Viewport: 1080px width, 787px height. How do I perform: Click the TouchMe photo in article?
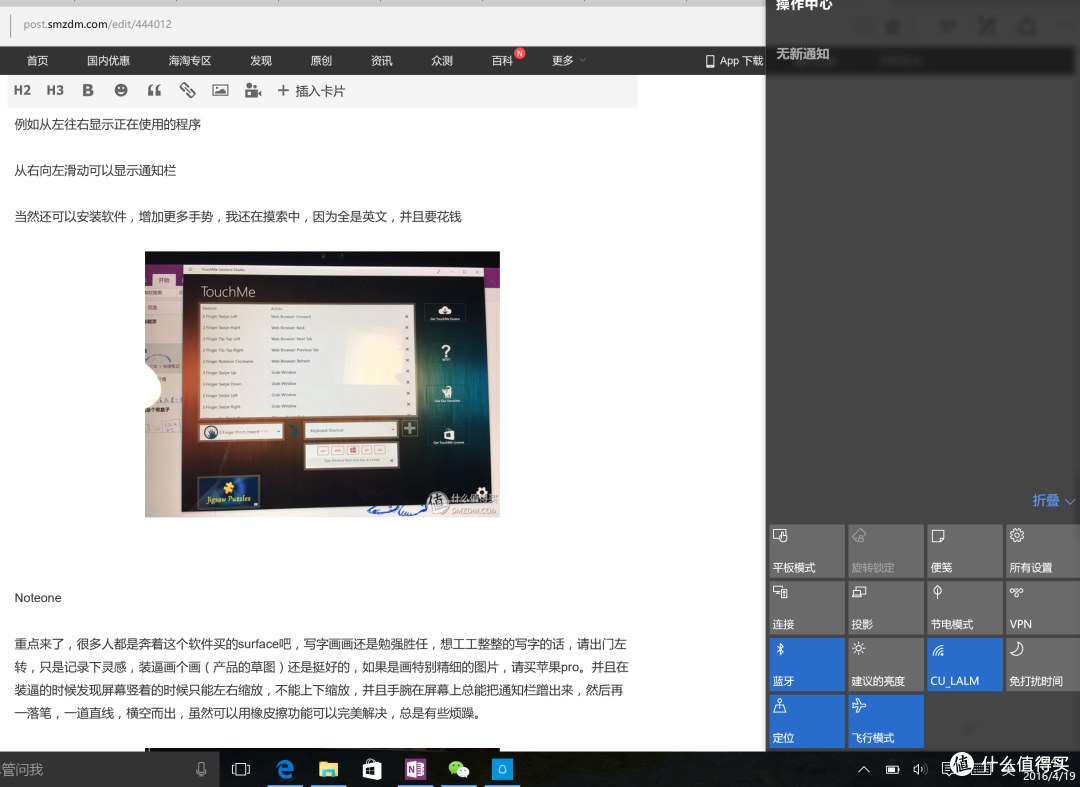click(322, 384)
